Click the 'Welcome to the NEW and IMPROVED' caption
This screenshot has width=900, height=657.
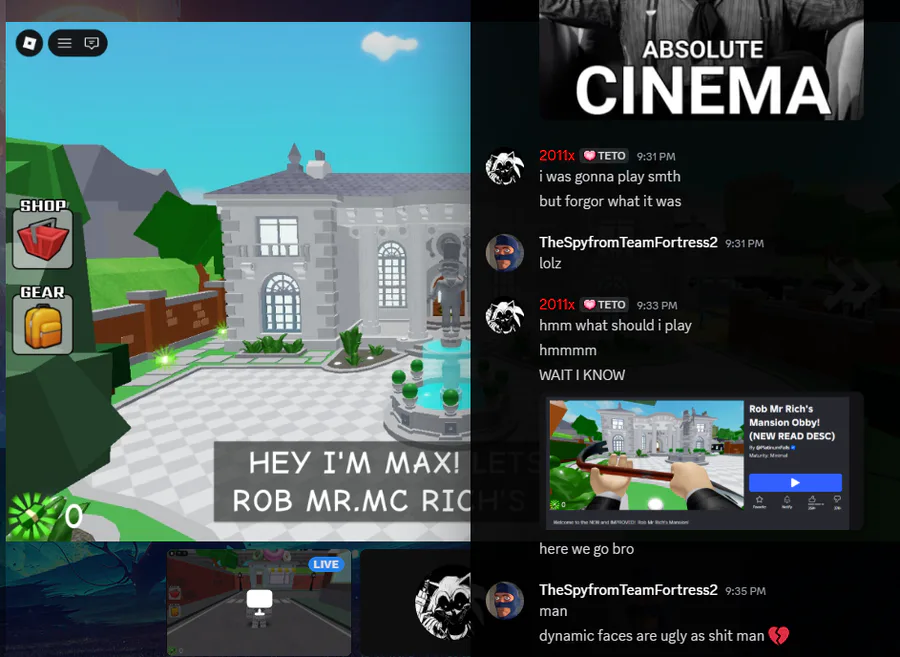click(x=620, y=523)
